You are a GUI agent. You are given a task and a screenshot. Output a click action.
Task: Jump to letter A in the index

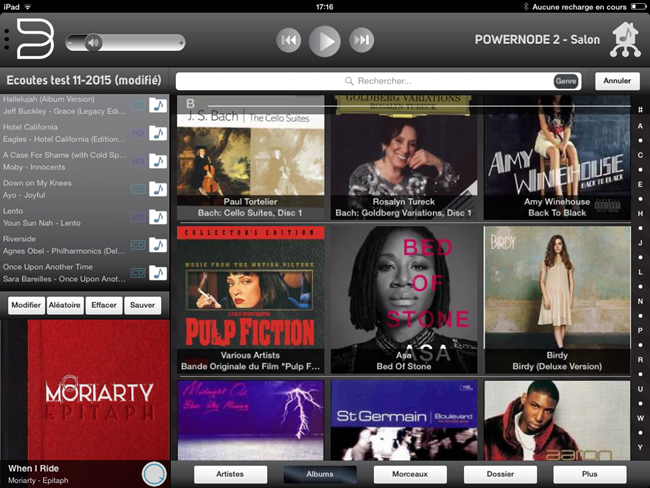click(640, 126)
